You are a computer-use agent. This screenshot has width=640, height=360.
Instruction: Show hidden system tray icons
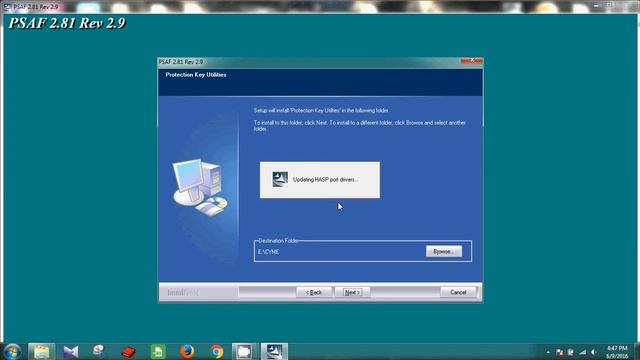tap(548, 352)
